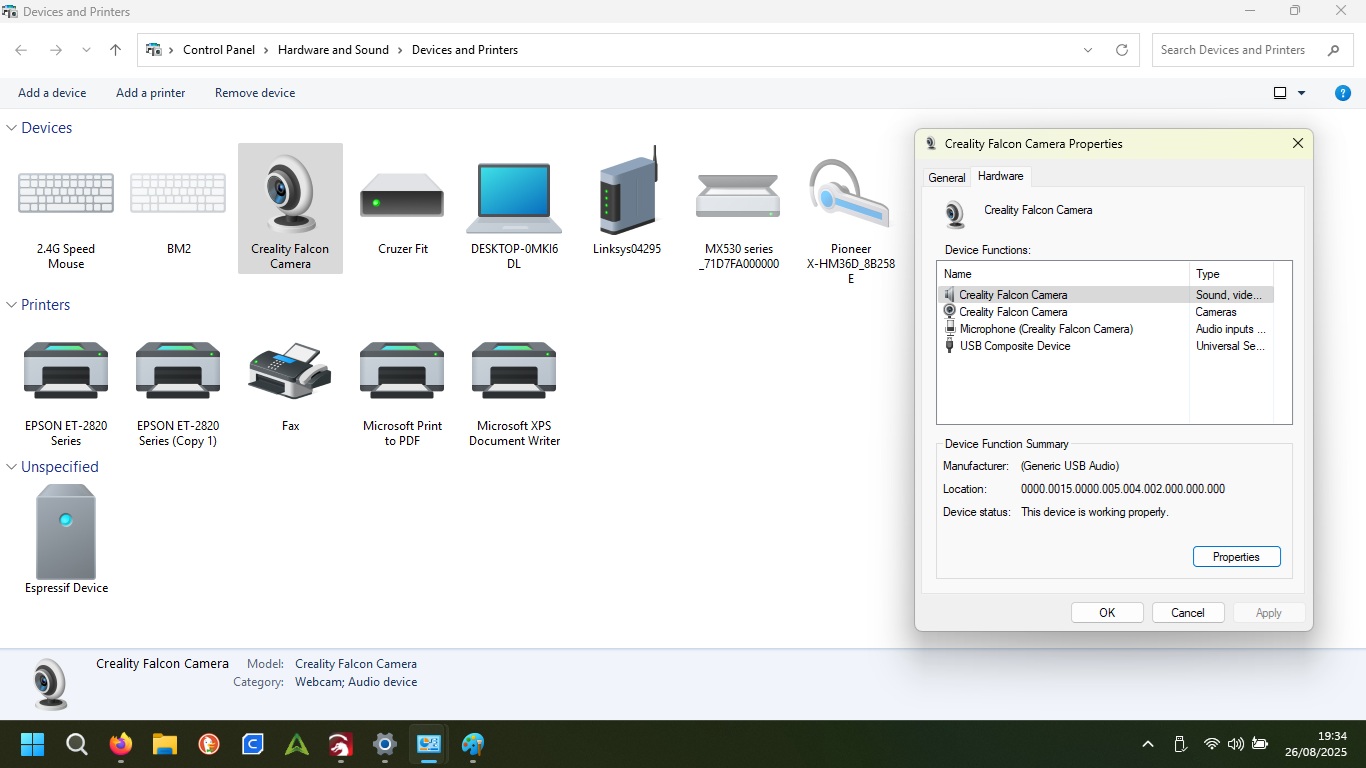
Task: Select Creality Falcon Camera Sound, video row
Action: click(x=1105, y=295)
